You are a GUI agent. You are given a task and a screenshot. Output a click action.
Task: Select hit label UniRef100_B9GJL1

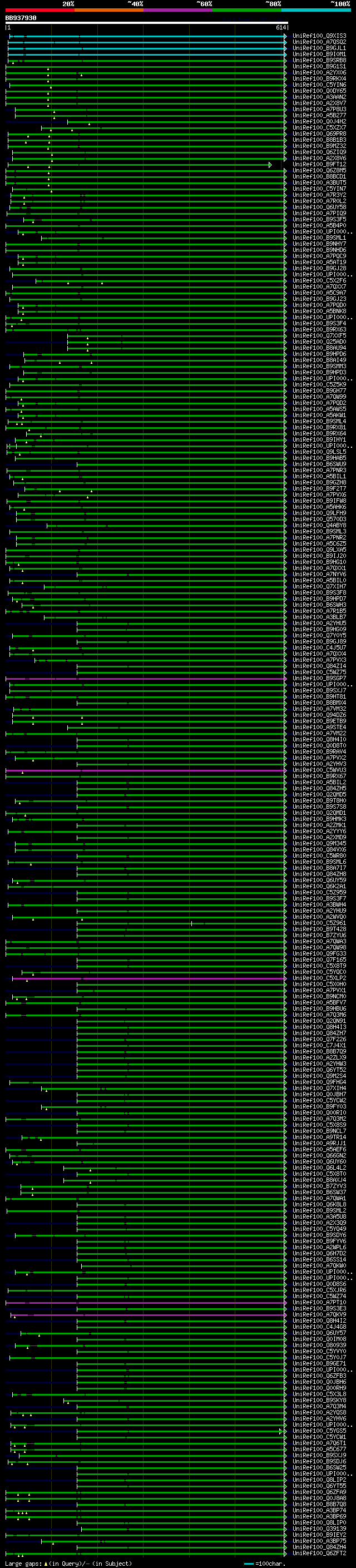pyautogui.click(x=319, y=48)
